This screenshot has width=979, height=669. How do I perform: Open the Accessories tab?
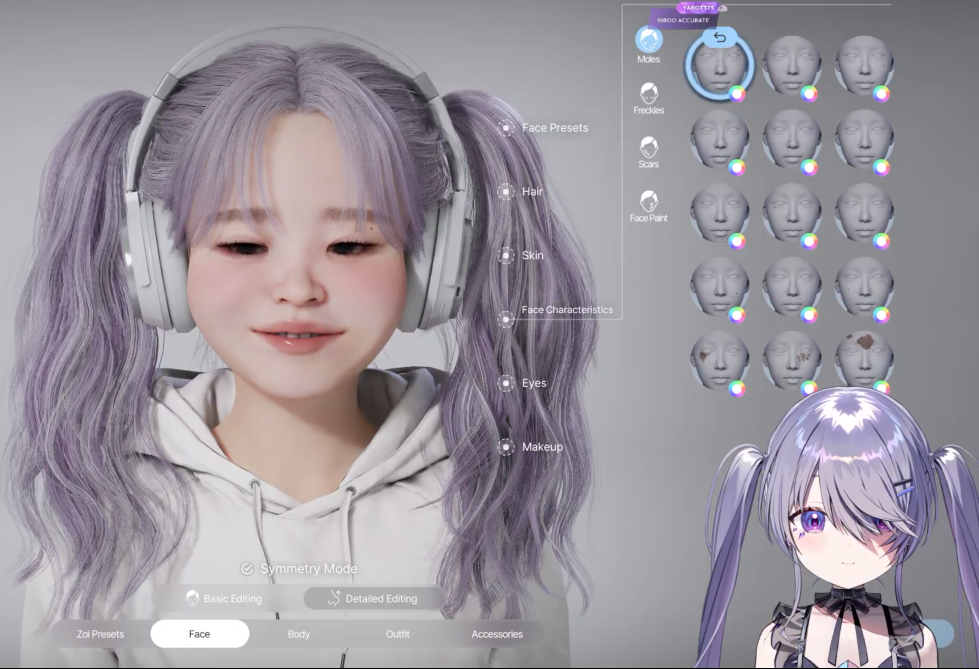(497, 634)
